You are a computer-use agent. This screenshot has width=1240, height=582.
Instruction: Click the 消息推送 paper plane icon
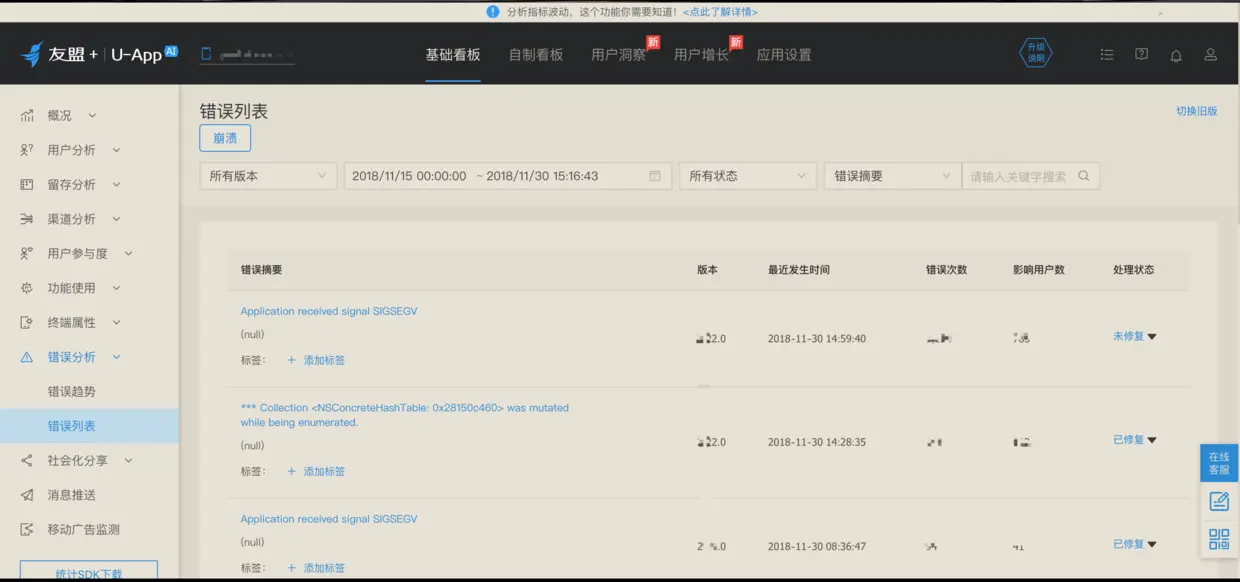click(27, 495)
